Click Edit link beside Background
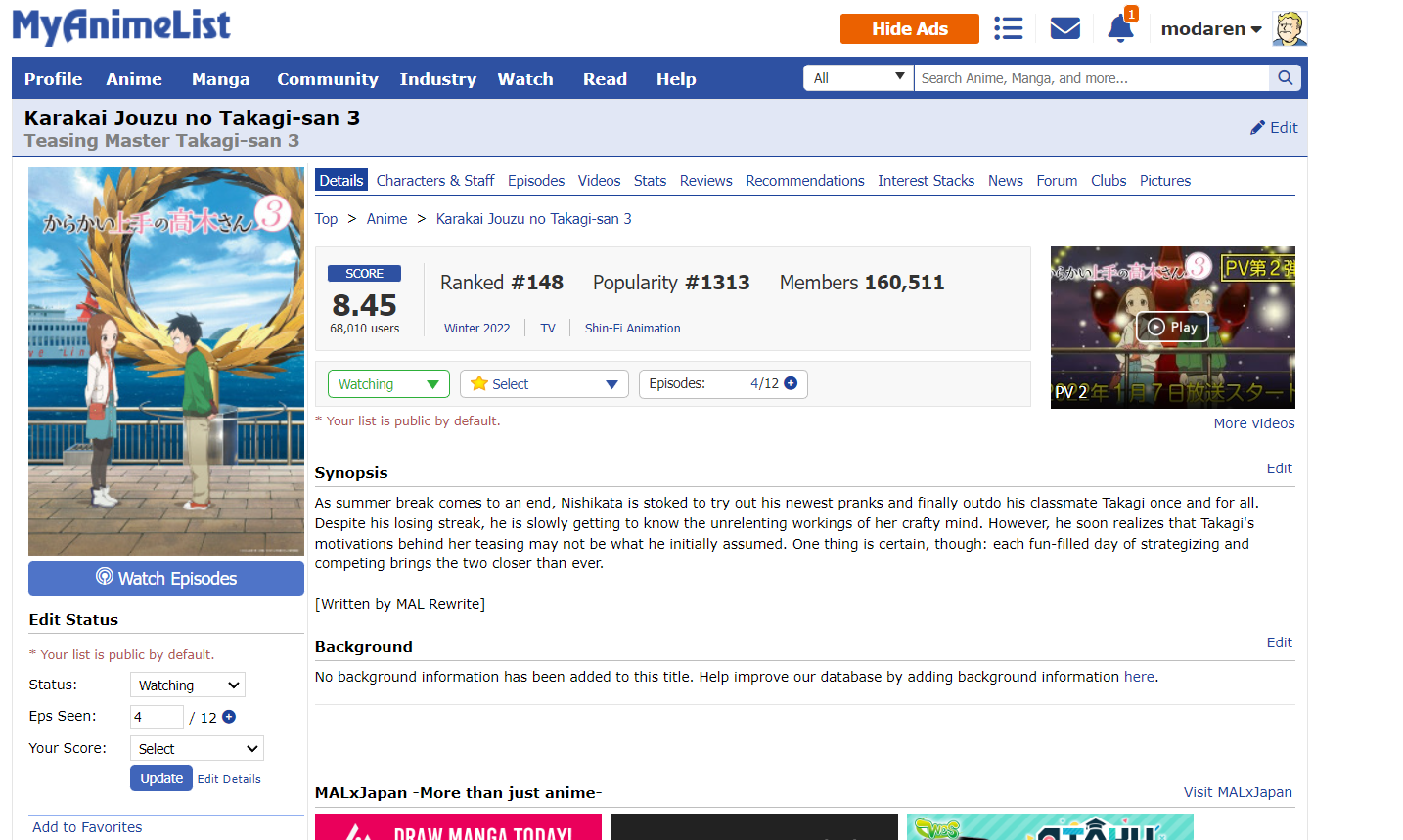This screenshot has height=840, width=1403. (1279, 642)
